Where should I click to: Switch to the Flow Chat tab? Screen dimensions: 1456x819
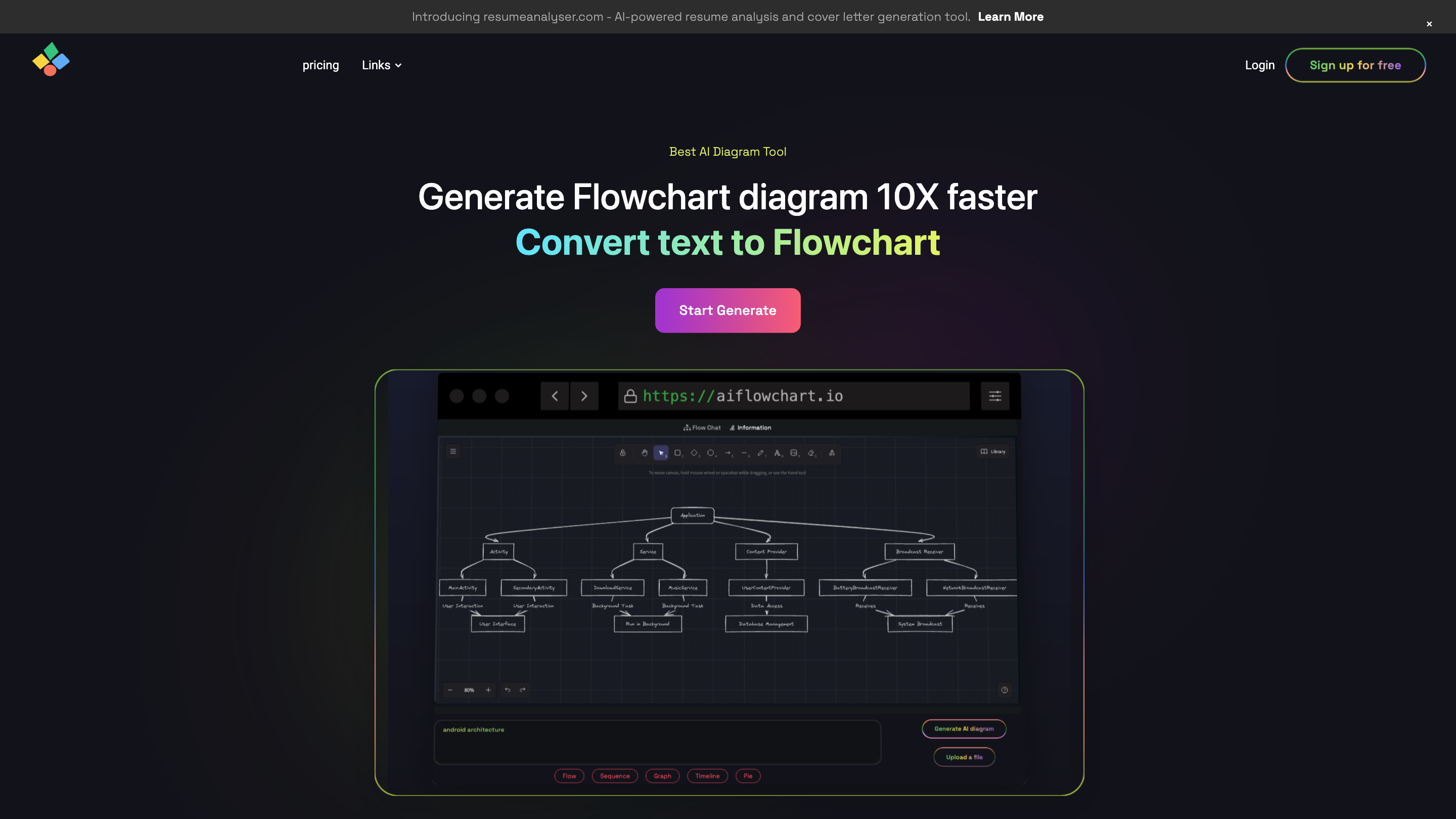tap(702, 427)
